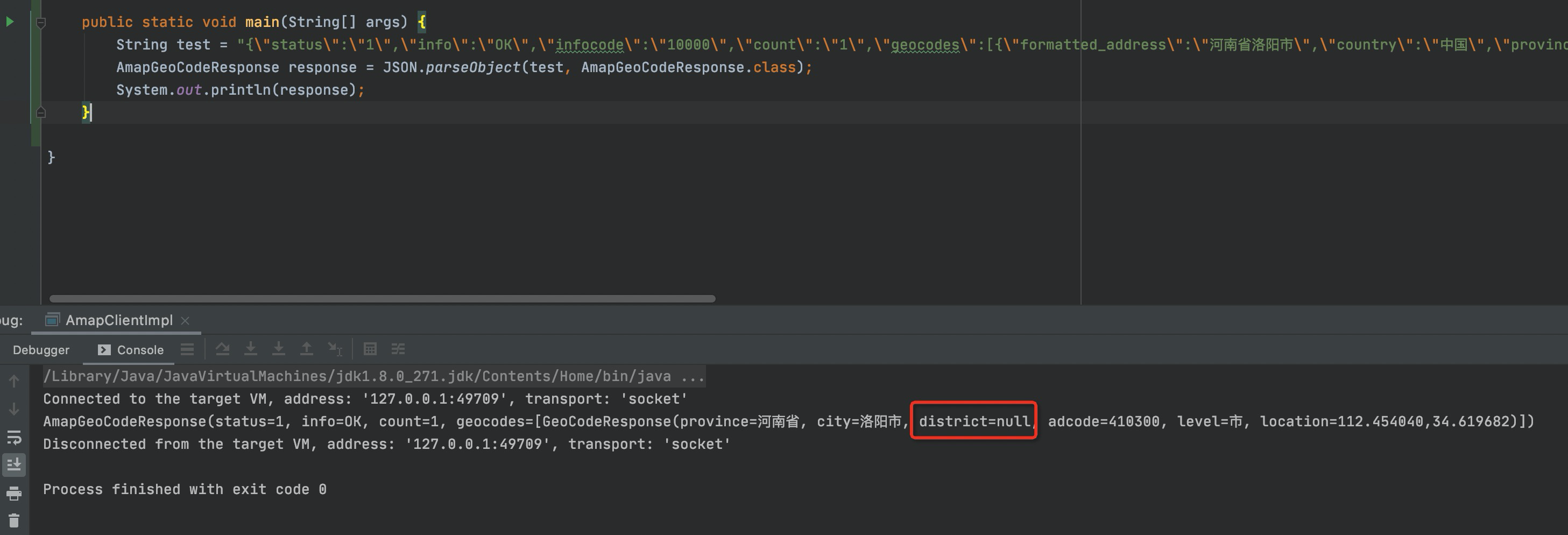Click the Step Over icon
Image resolution: width=1568 pixels, height=535 pixels.
pyautogui.click(x=223, y=349)
